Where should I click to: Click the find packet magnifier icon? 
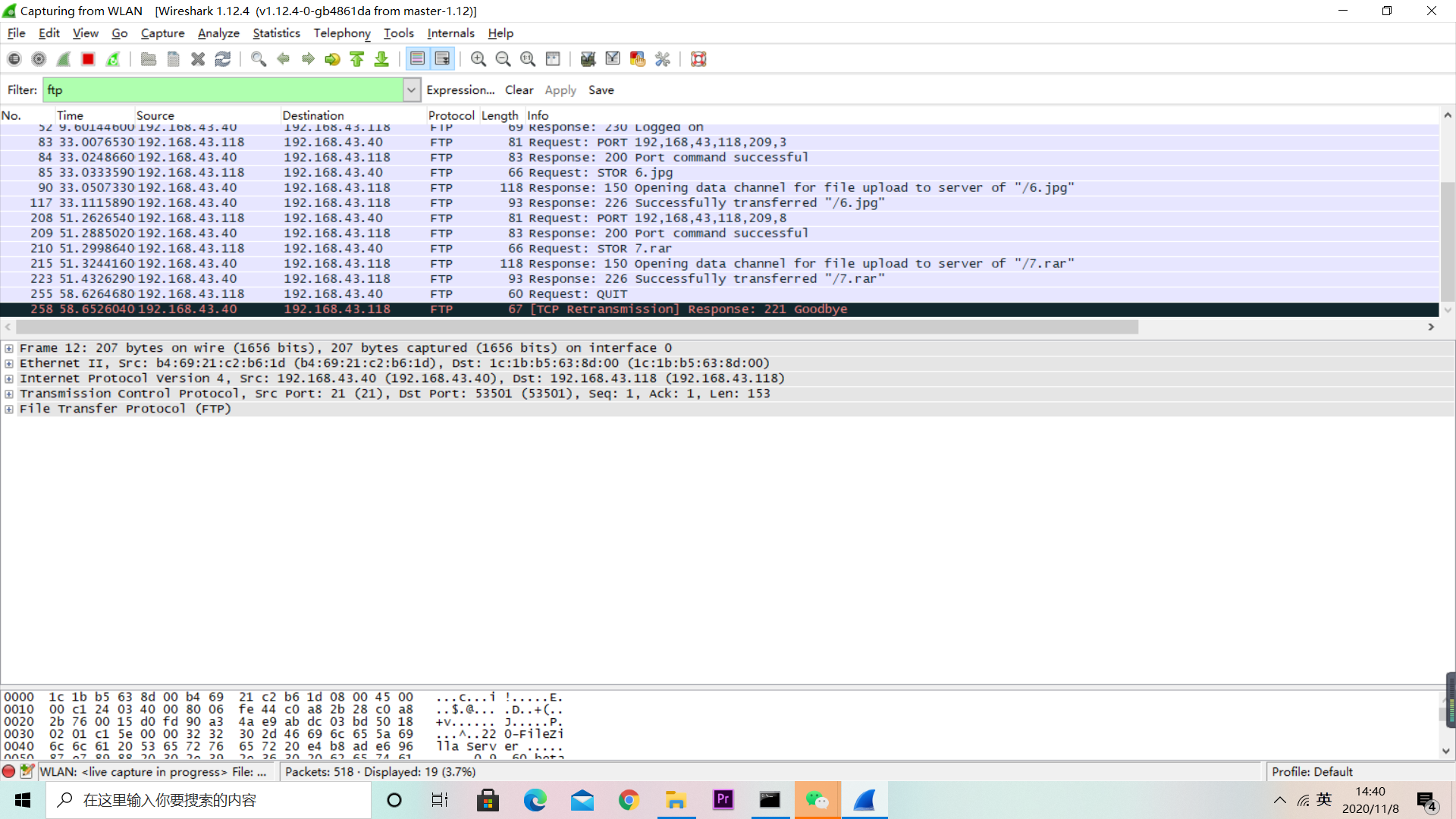[258, 59]
